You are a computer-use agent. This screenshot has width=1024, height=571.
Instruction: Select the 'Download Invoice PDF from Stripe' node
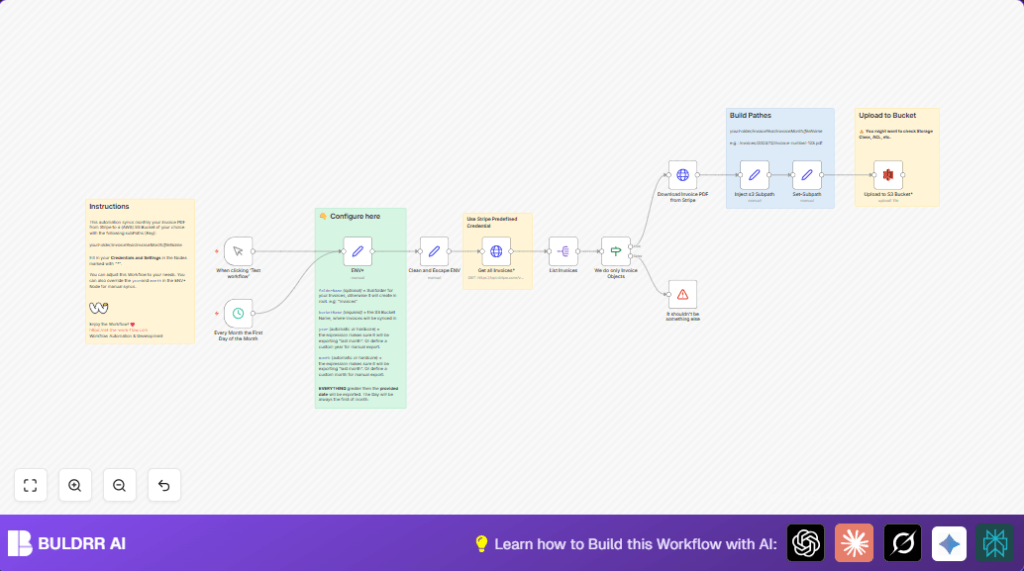(x=682, y=174)
